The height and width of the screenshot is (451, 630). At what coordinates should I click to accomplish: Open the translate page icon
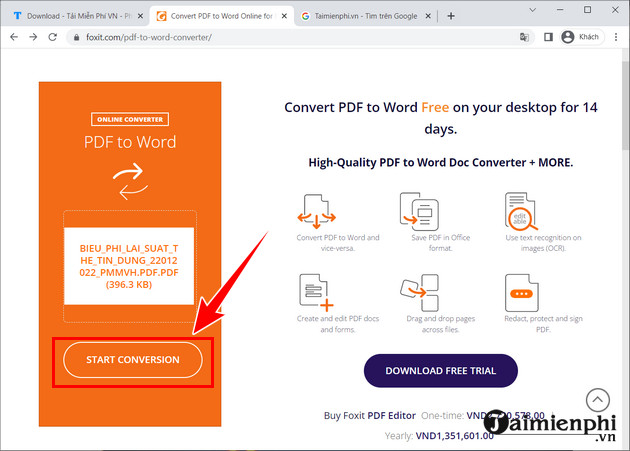click(x=524, y=37)
